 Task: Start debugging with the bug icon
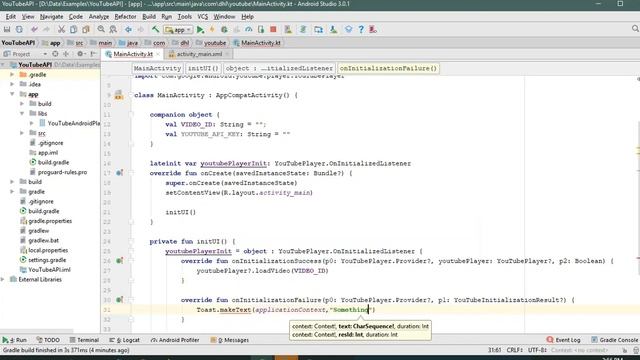coord(224,29)
